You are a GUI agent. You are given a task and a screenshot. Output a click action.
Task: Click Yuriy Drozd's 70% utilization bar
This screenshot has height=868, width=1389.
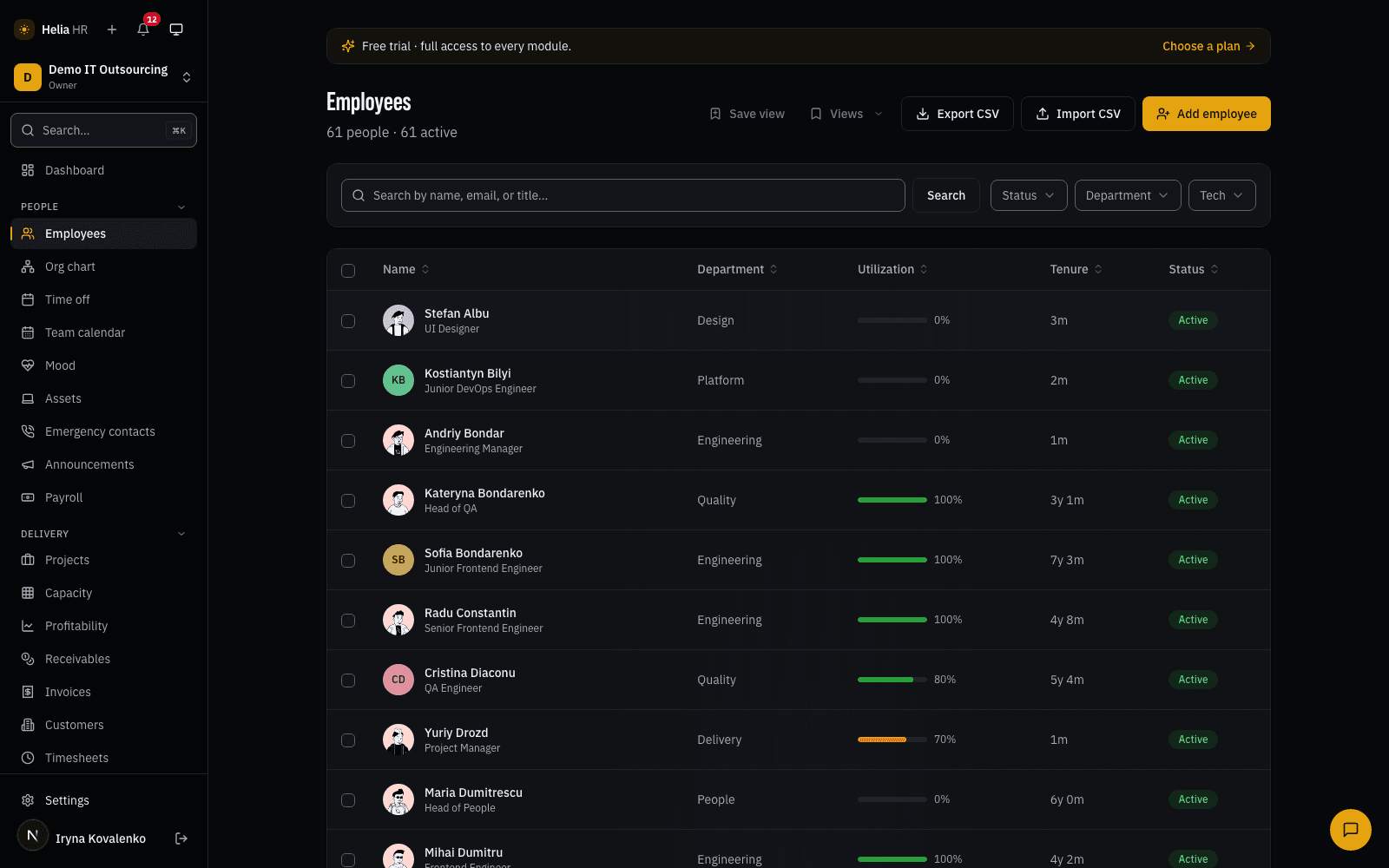click(x=892, y=740)
